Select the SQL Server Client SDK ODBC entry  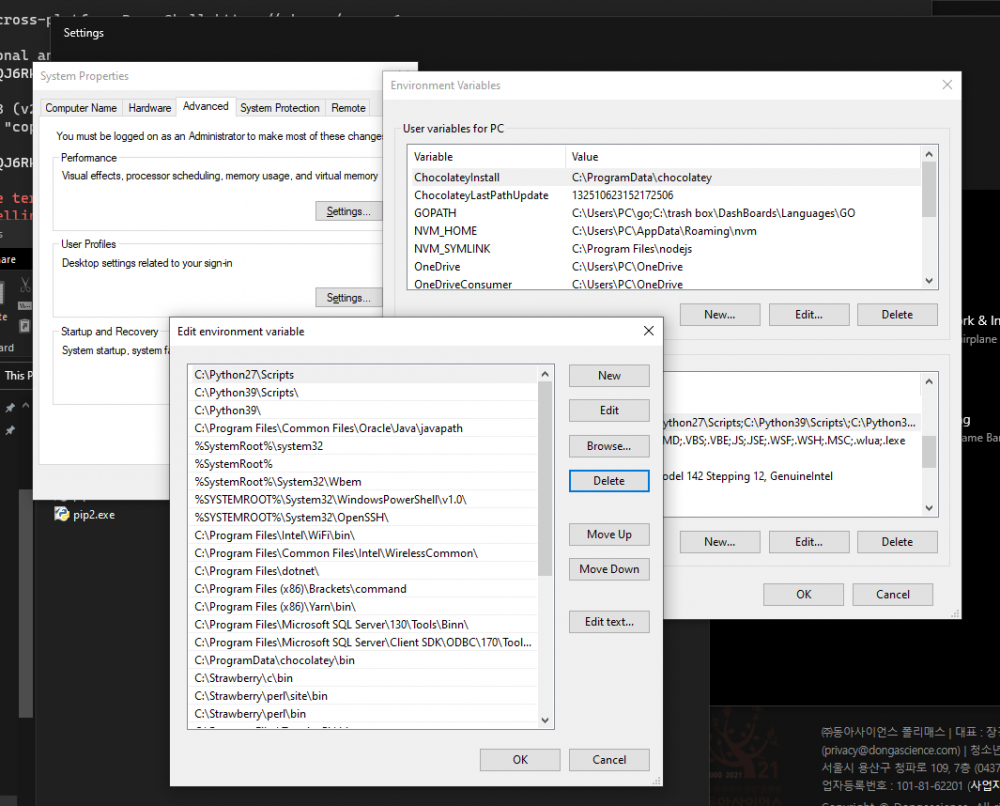365,643
